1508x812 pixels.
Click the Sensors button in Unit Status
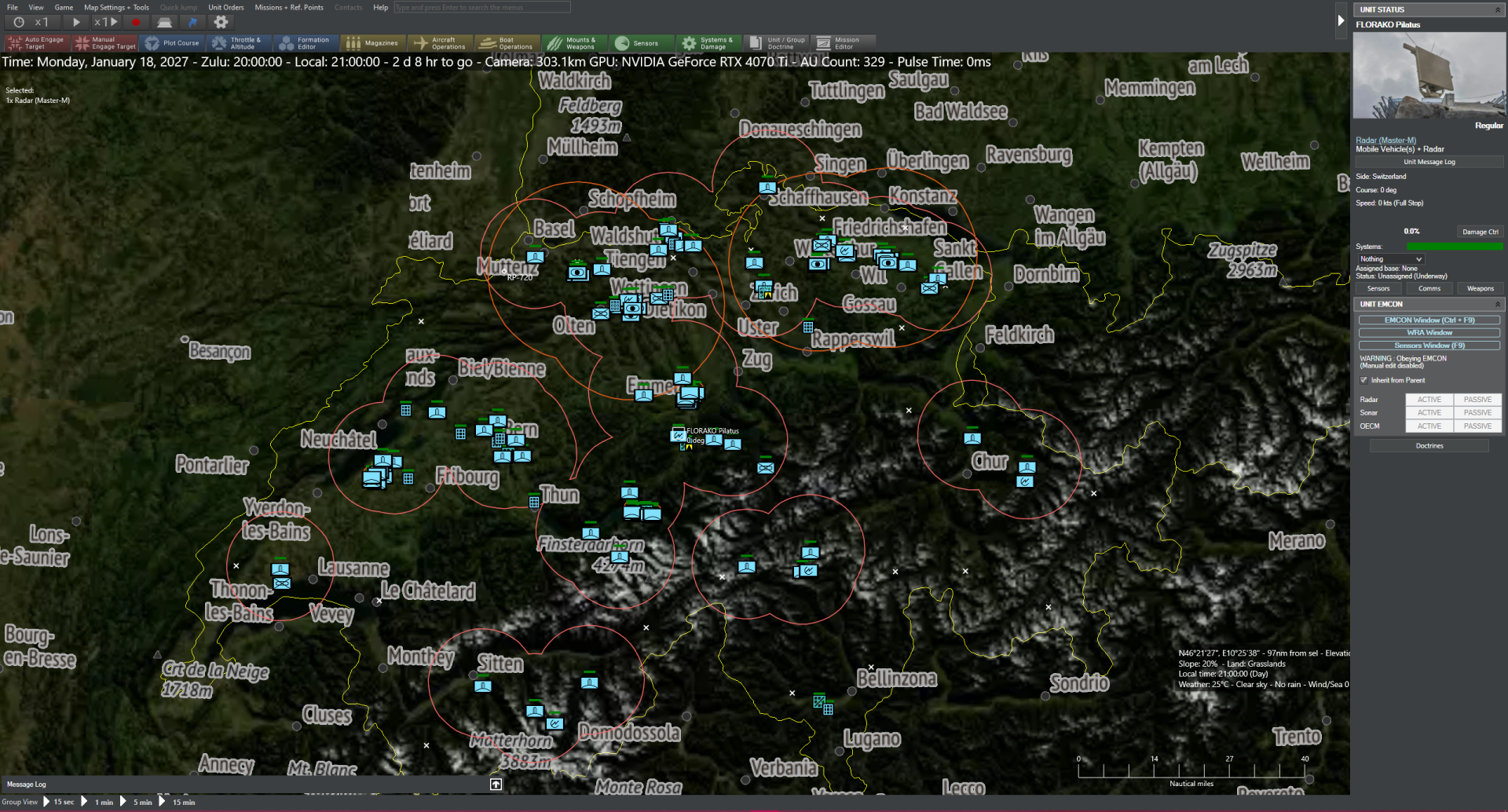pyautogui.click(x=1378, y=289)
